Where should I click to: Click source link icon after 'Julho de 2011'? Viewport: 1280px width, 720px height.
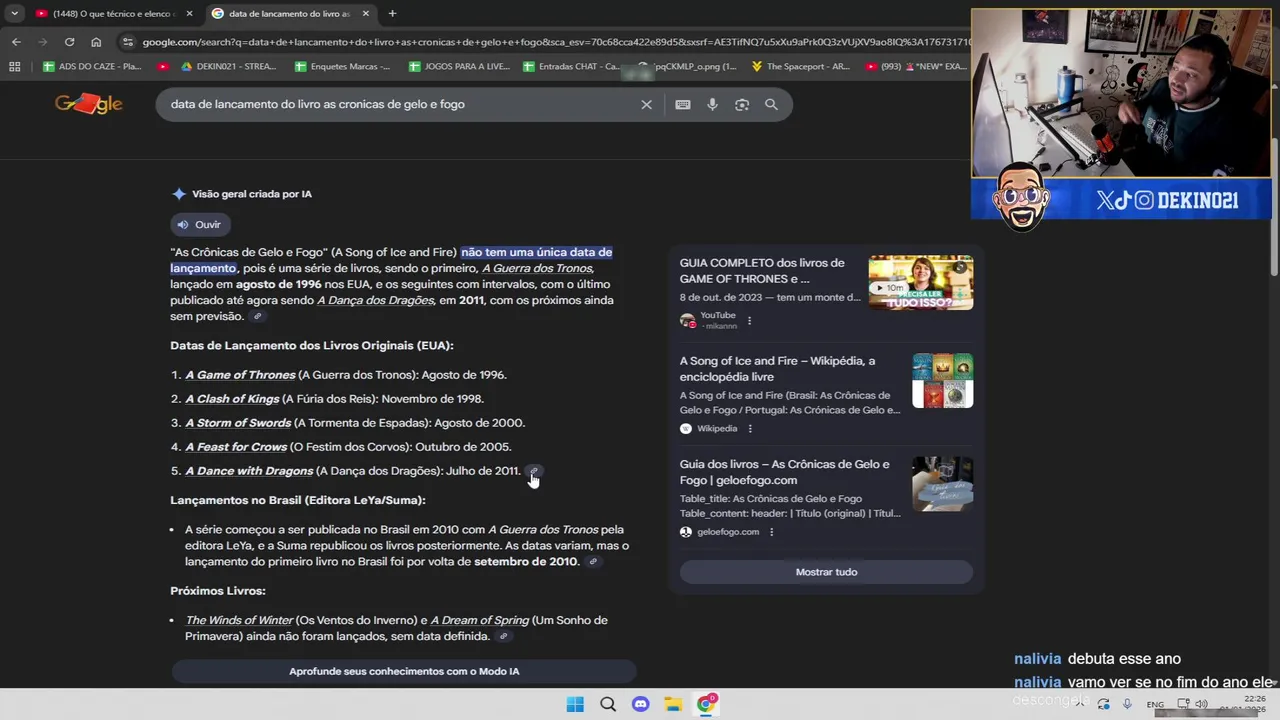[x=534, y=471]
